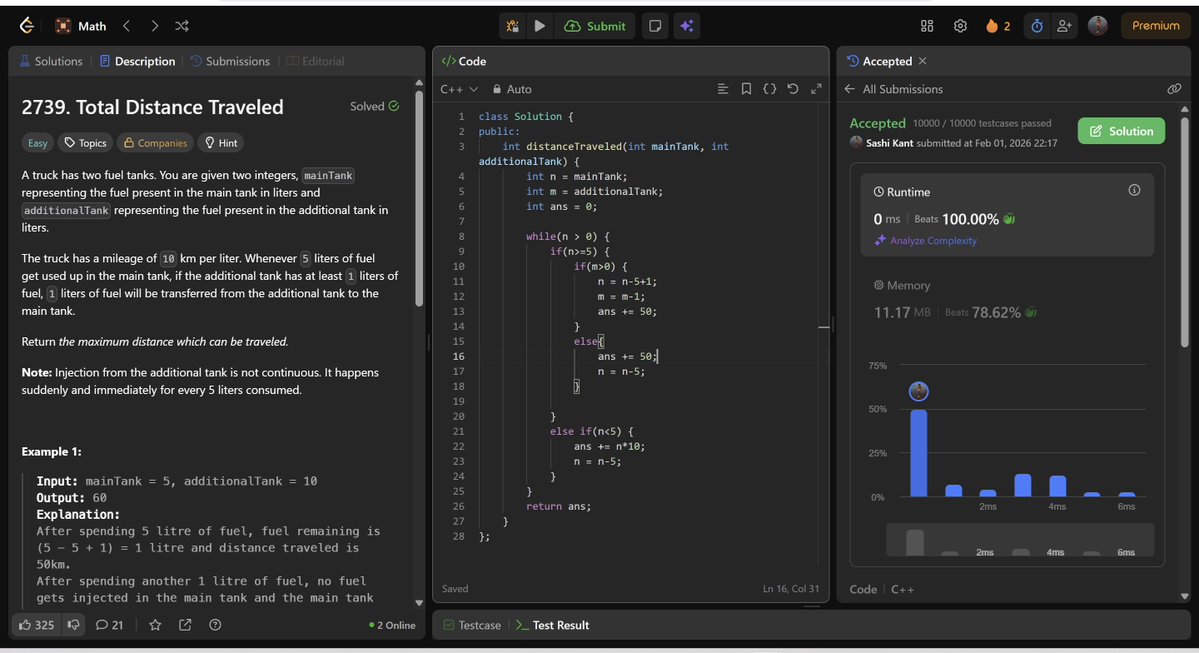
Task: Click the Ln 16, Col 31 status
Action: (x=791, y=589)
